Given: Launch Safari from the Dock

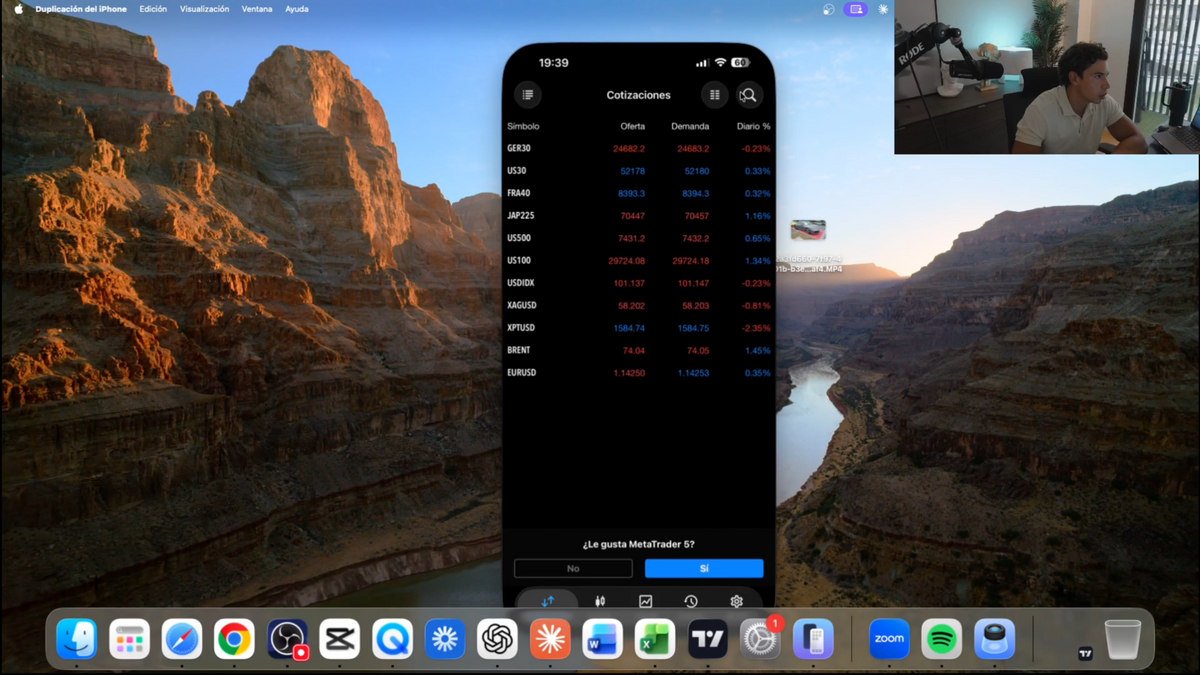Looking at the screenshot, I should click(182, 639).
